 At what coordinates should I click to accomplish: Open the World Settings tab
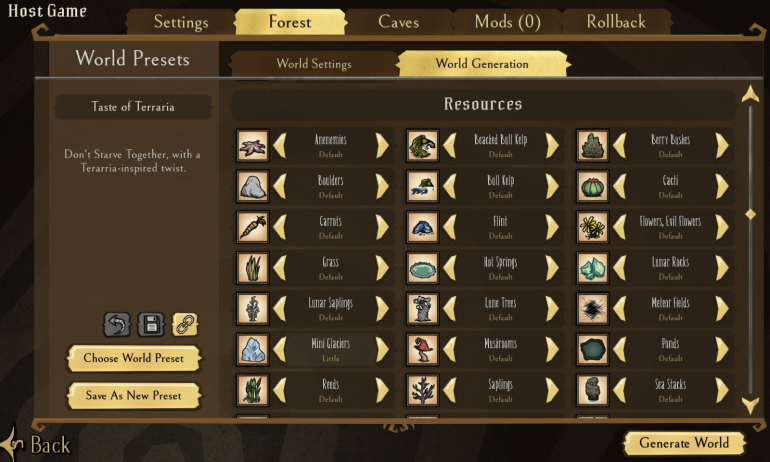314,64
